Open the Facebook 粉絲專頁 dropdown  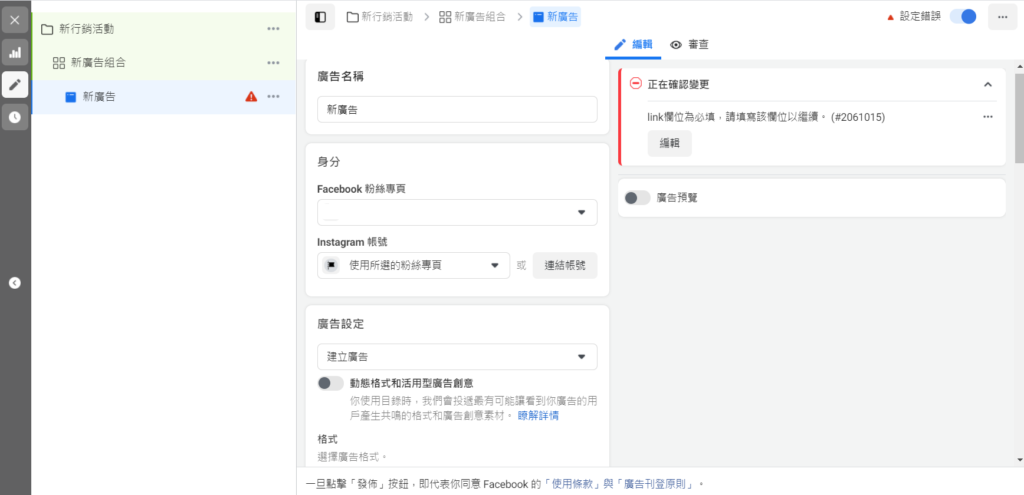(x=457, y=213)
